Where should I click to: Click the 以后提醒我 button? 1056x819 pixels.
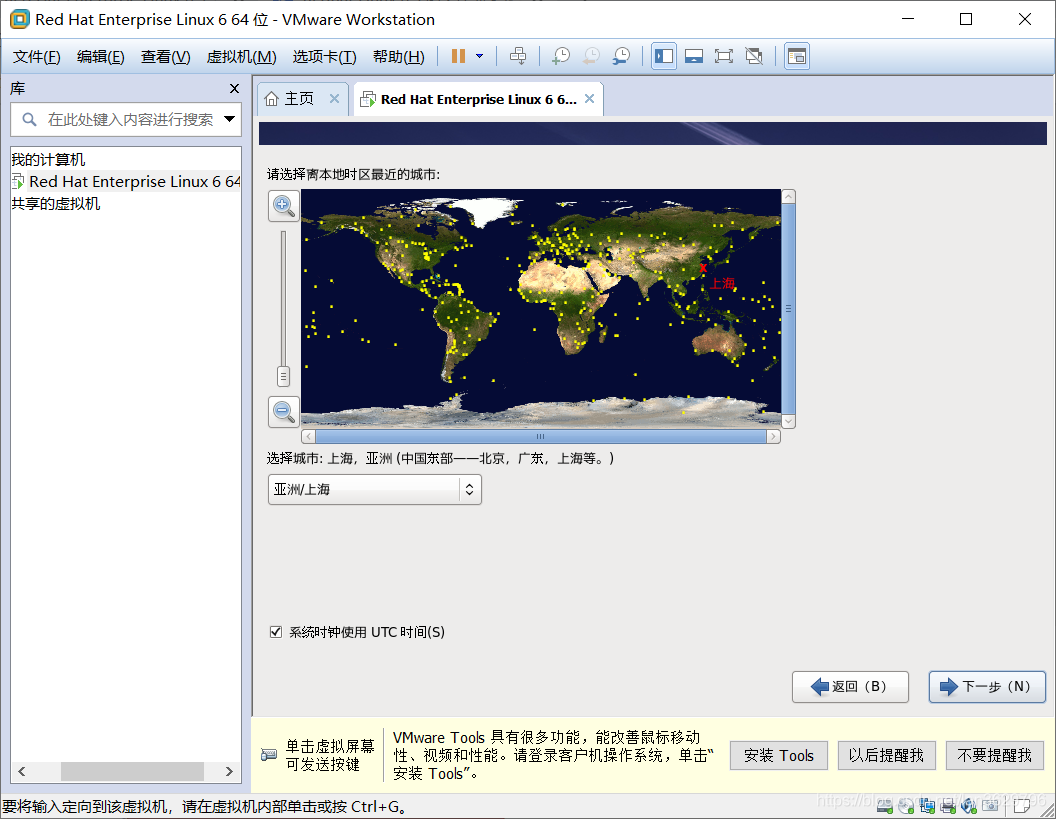(x=886, y=756)
